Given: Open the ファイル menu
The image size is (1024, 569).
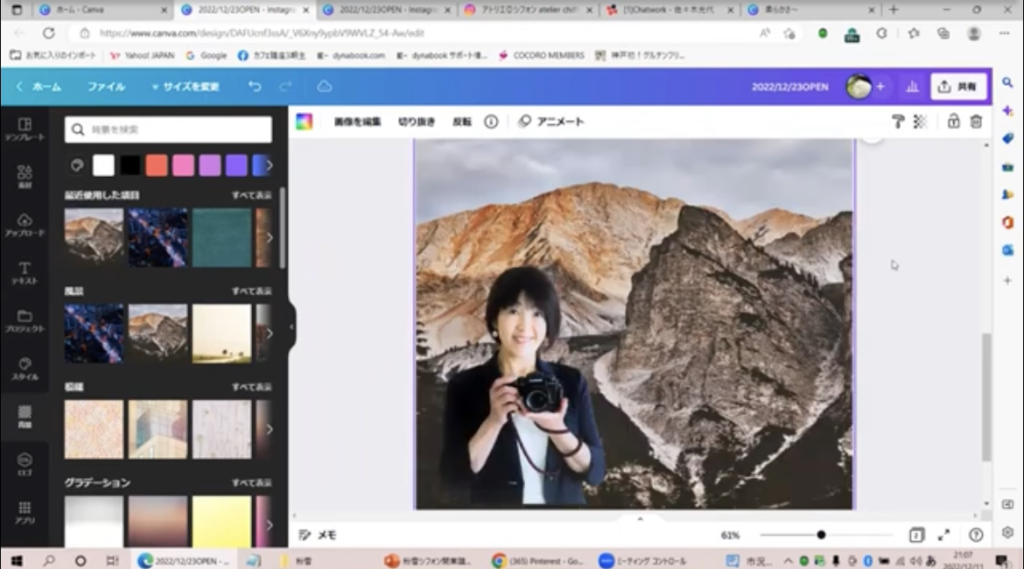Looking at the screenshot, I should [106, 87].
